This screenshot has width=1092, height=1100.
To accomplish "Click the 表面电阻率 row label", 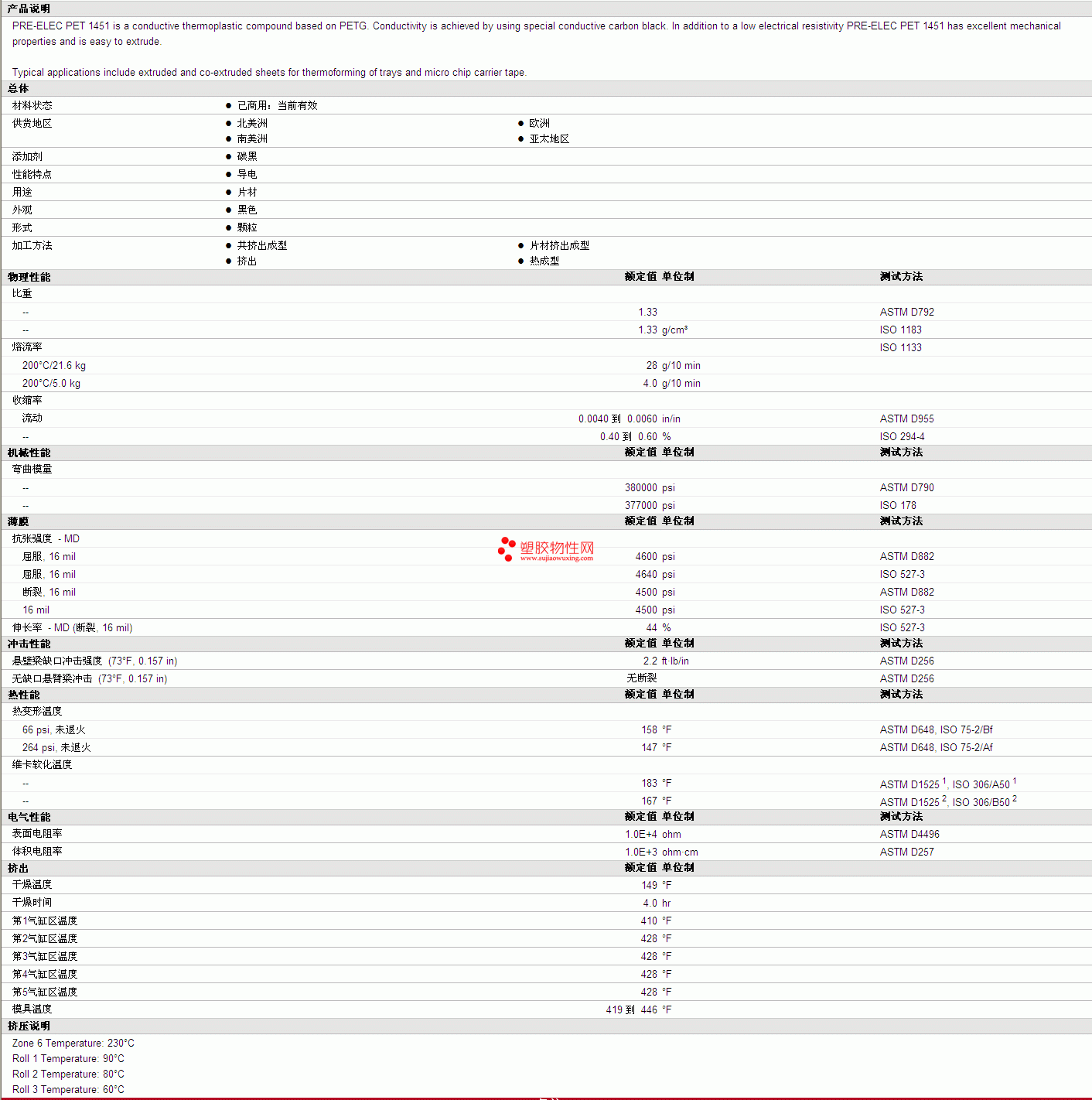I will pyautogui.click(x=37, y=833).
